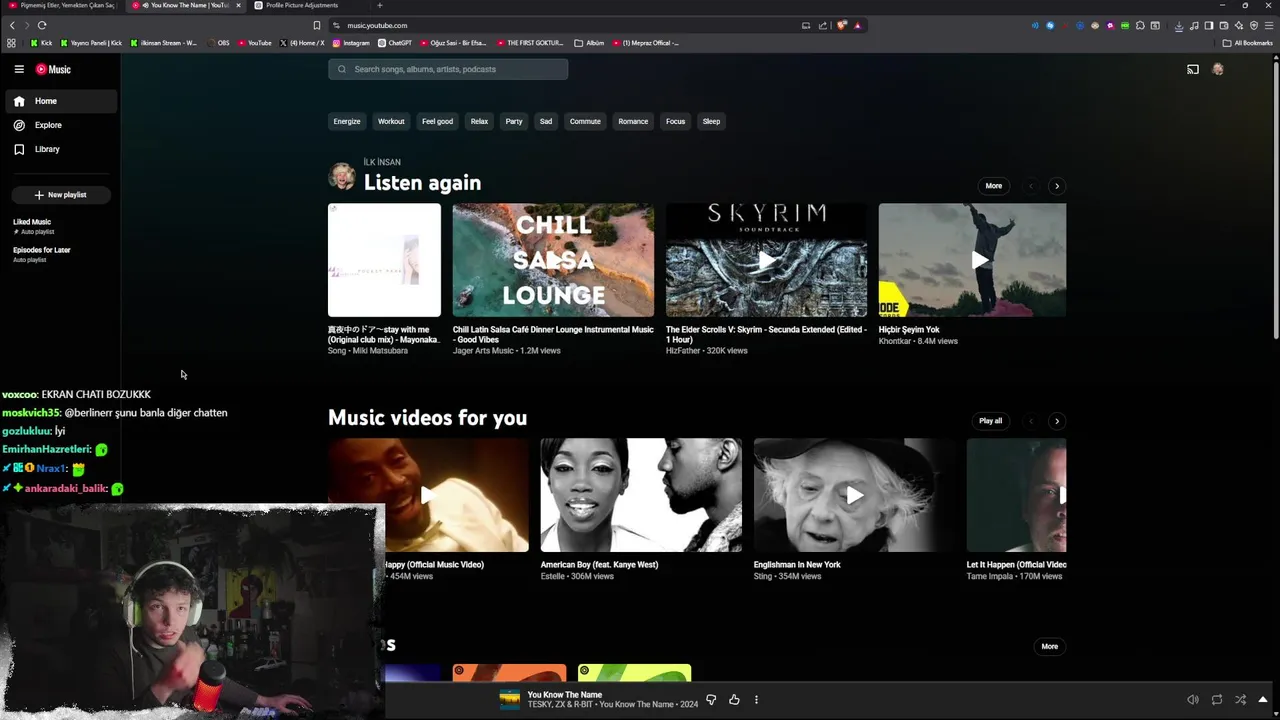Click the browser apps grid icon in bookmarks bar
1280x720 pixels.
[x=11, y=43]
